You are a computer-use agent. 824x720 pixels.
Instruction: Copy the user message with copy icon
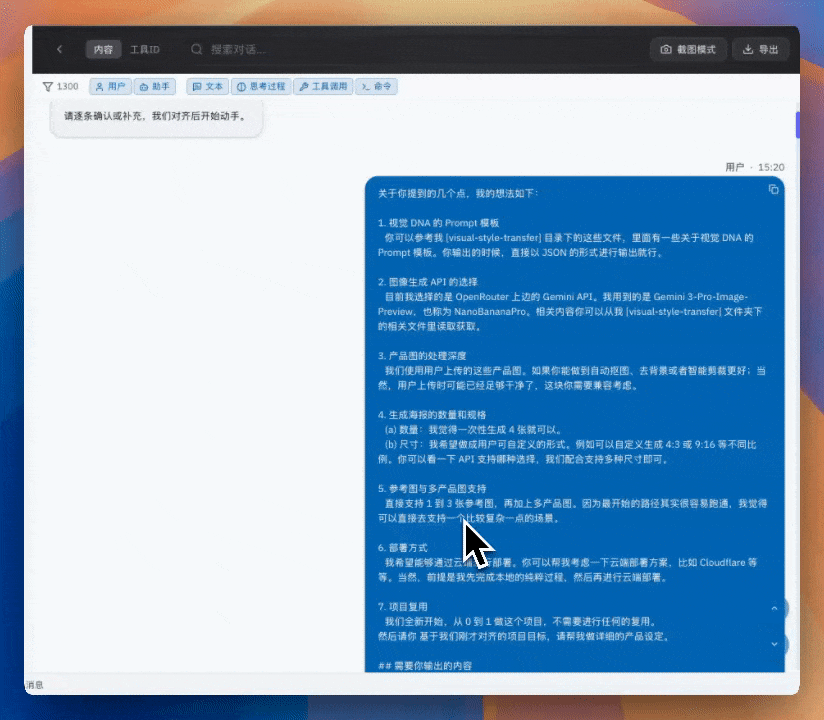click(773, 189)
